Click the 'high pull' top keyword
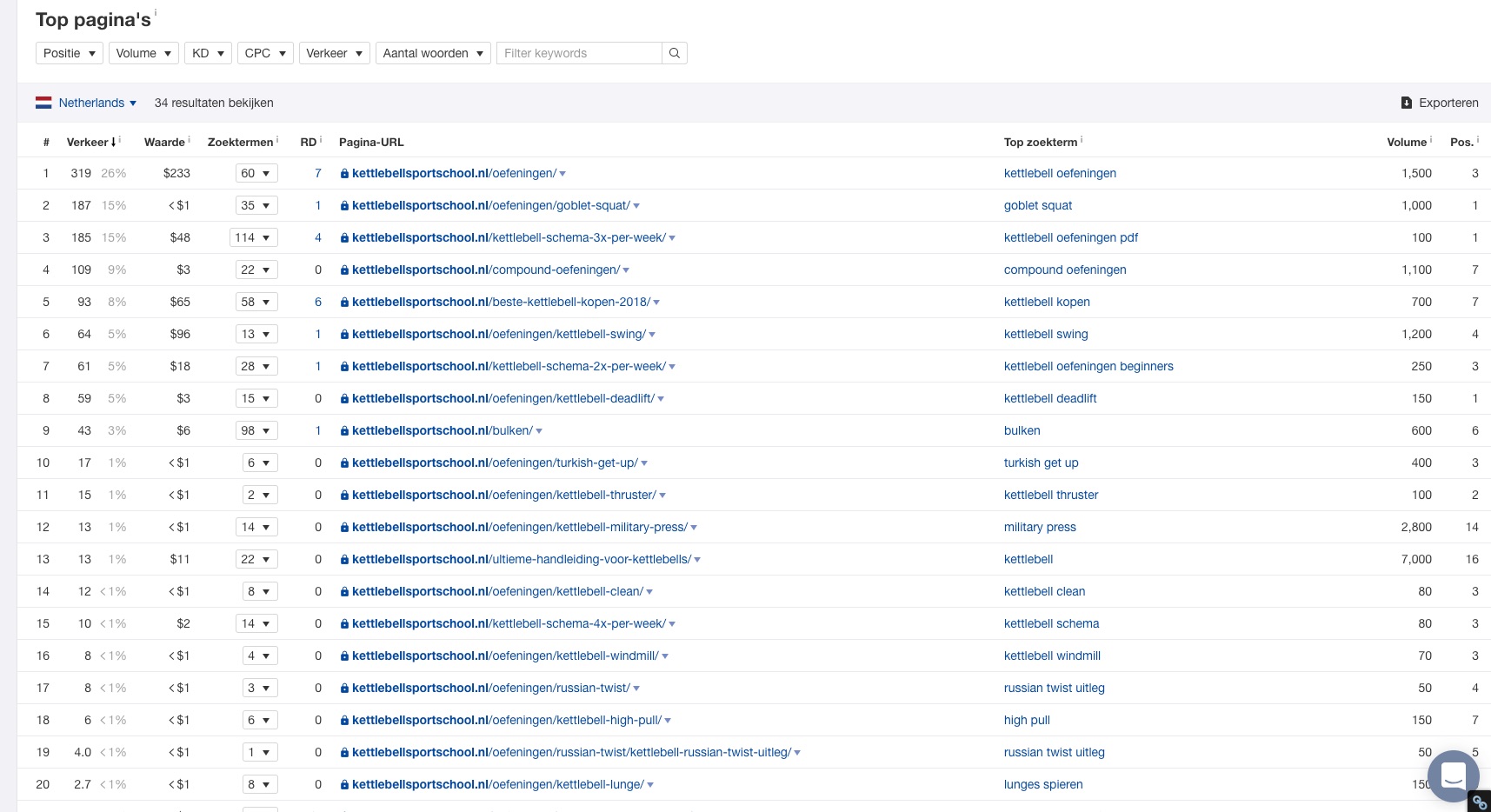The width and height of the screenshot is (1491, 812). click(x=1027, y=720)
